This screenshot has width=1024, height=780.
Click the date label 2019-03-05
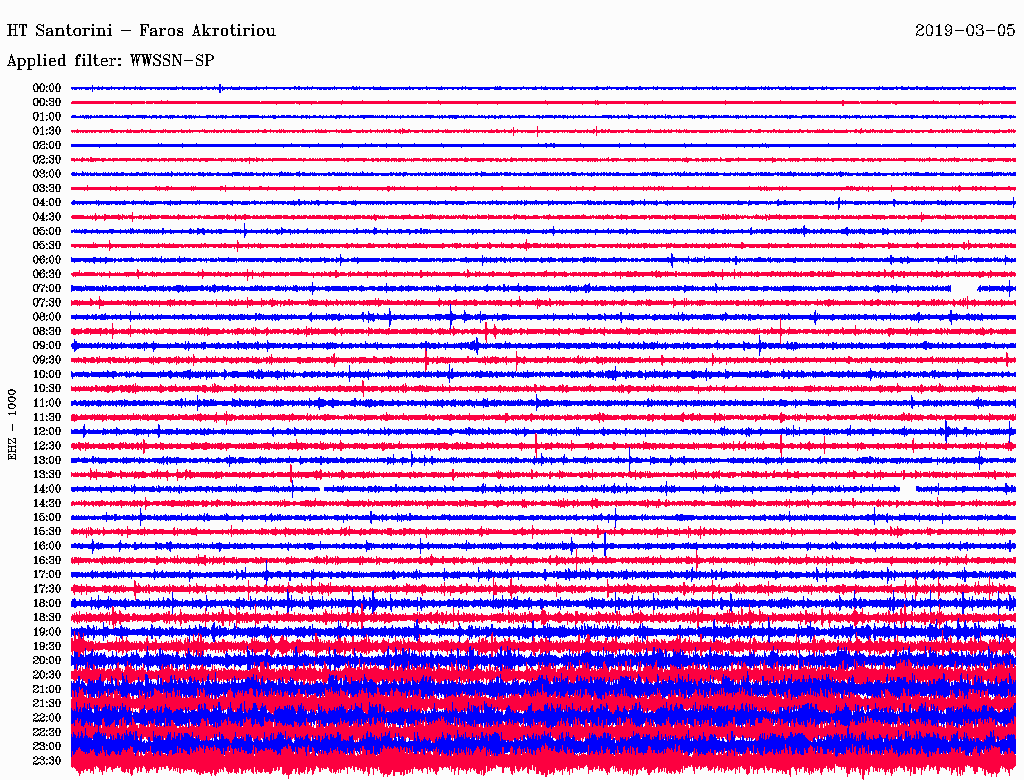[x=965, y=31]
